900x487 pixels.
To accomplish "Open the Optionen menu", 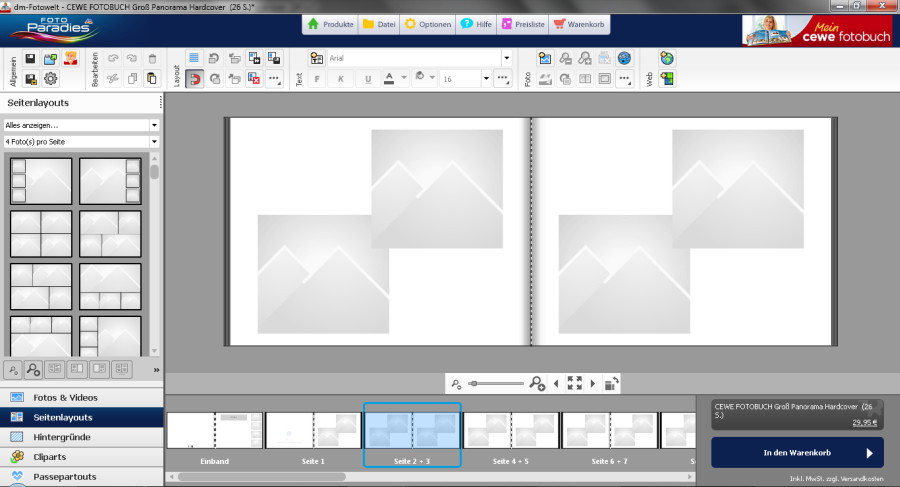I will [x=429, y=24].
